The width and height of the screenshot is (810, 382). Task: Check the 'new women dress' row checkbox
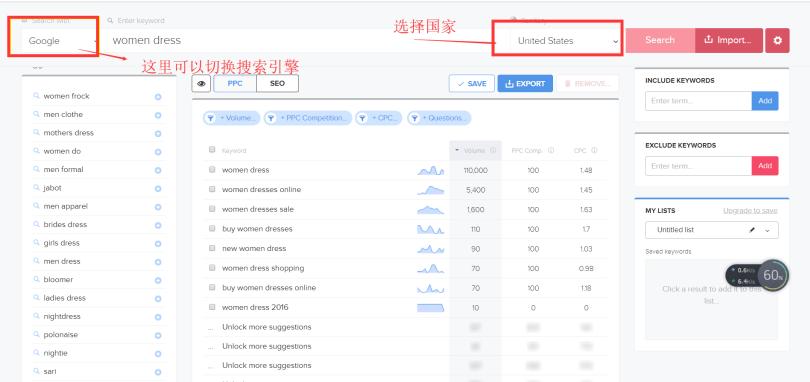click(212, 248)
